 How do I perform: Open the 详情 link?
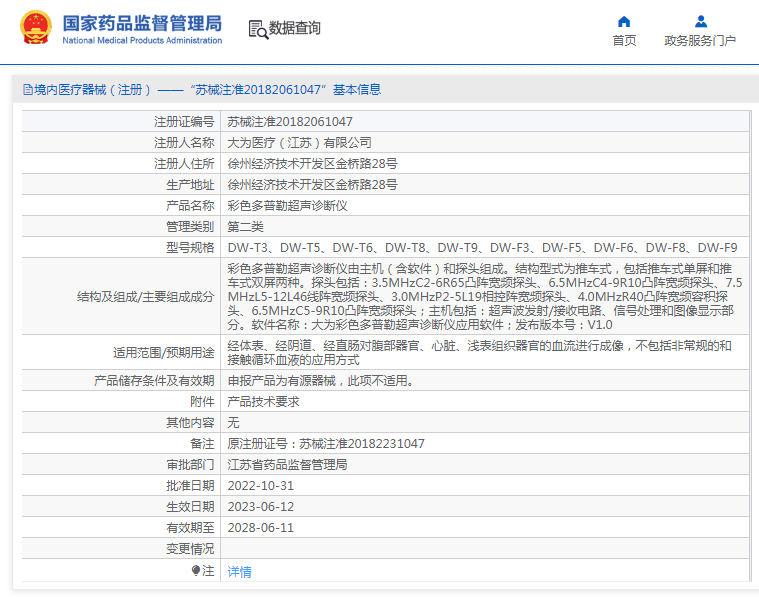pos(240,572)
